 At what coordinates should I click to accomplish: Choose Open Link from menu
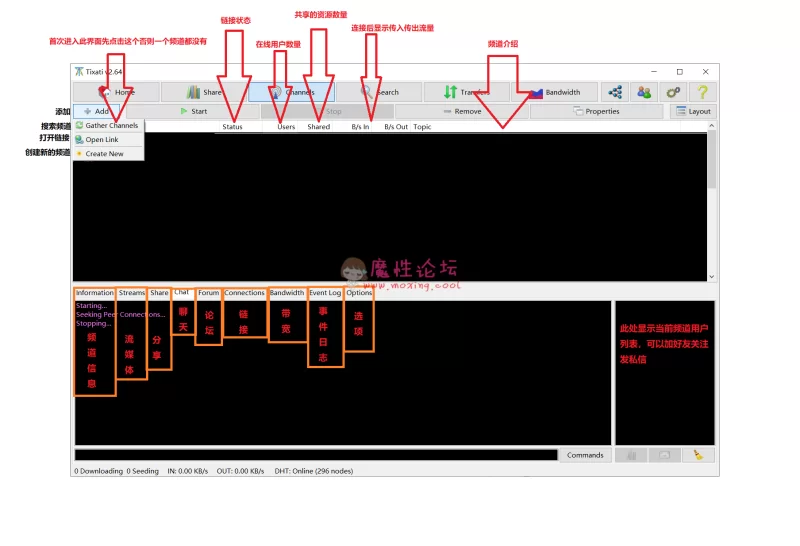[x=108, y=139]
